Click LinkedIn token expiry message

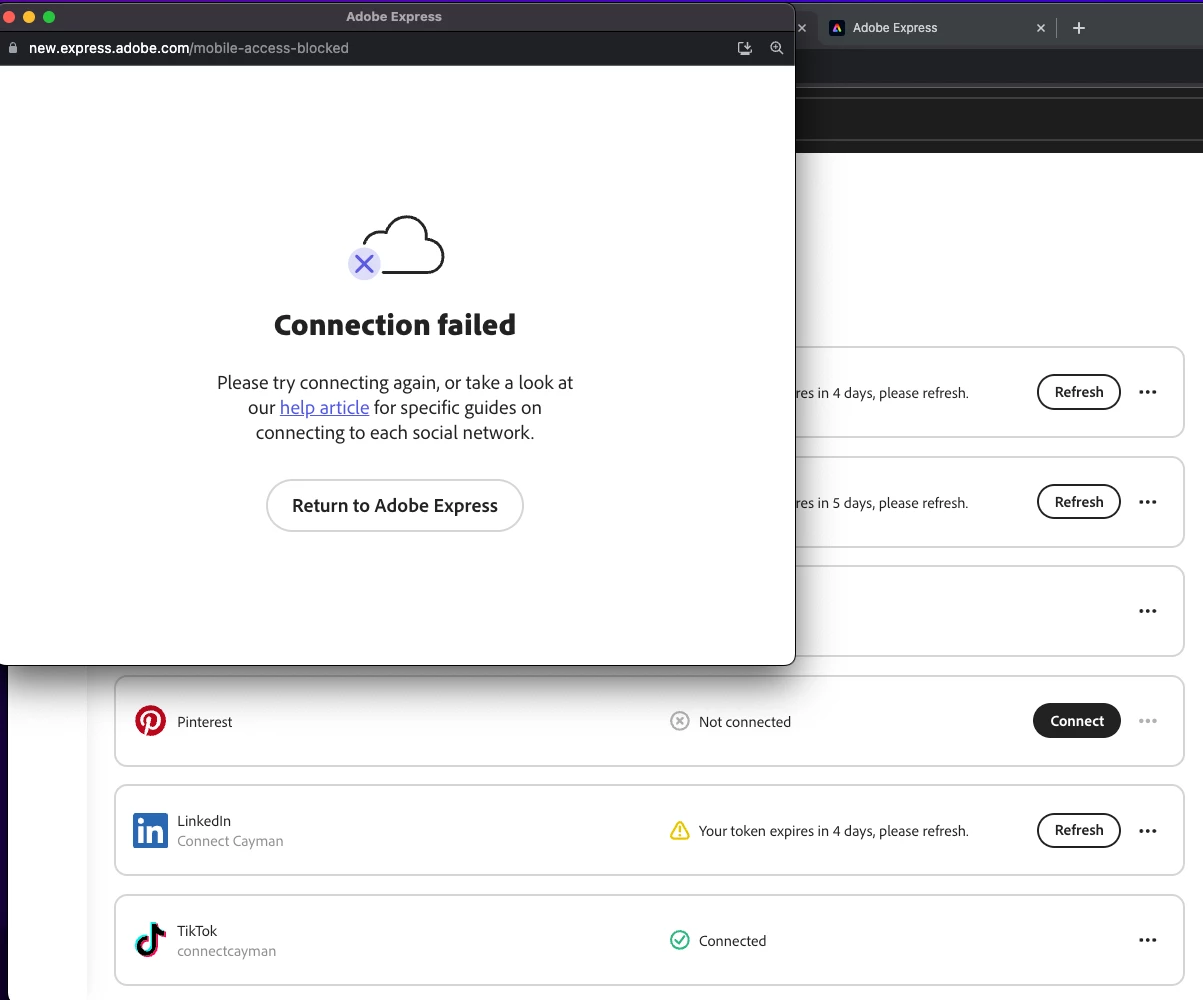[x=834, y=831]
